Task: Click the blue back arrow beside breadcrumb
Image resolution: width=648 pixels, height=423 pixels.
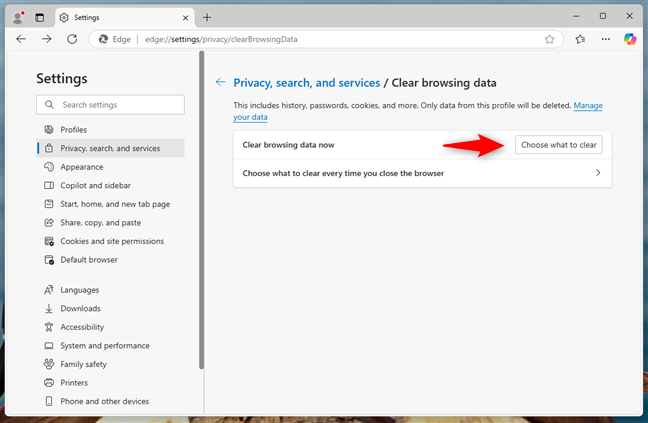Action: point(220,82)
